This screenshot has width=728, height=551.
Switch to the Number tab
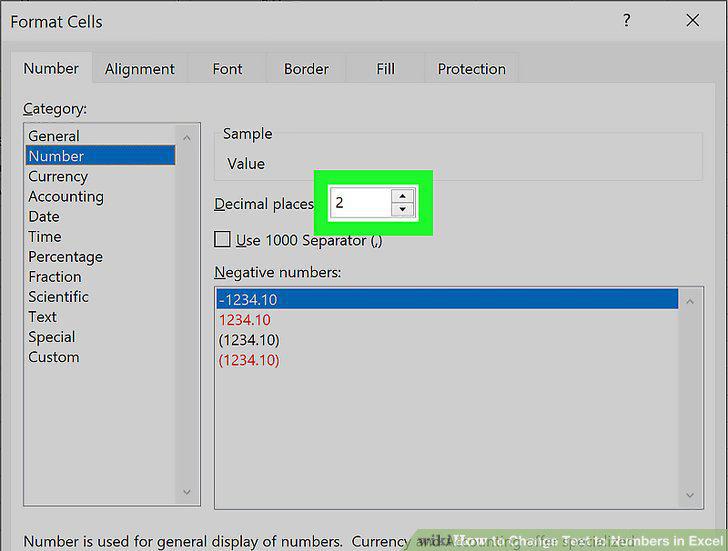[51, 69]
